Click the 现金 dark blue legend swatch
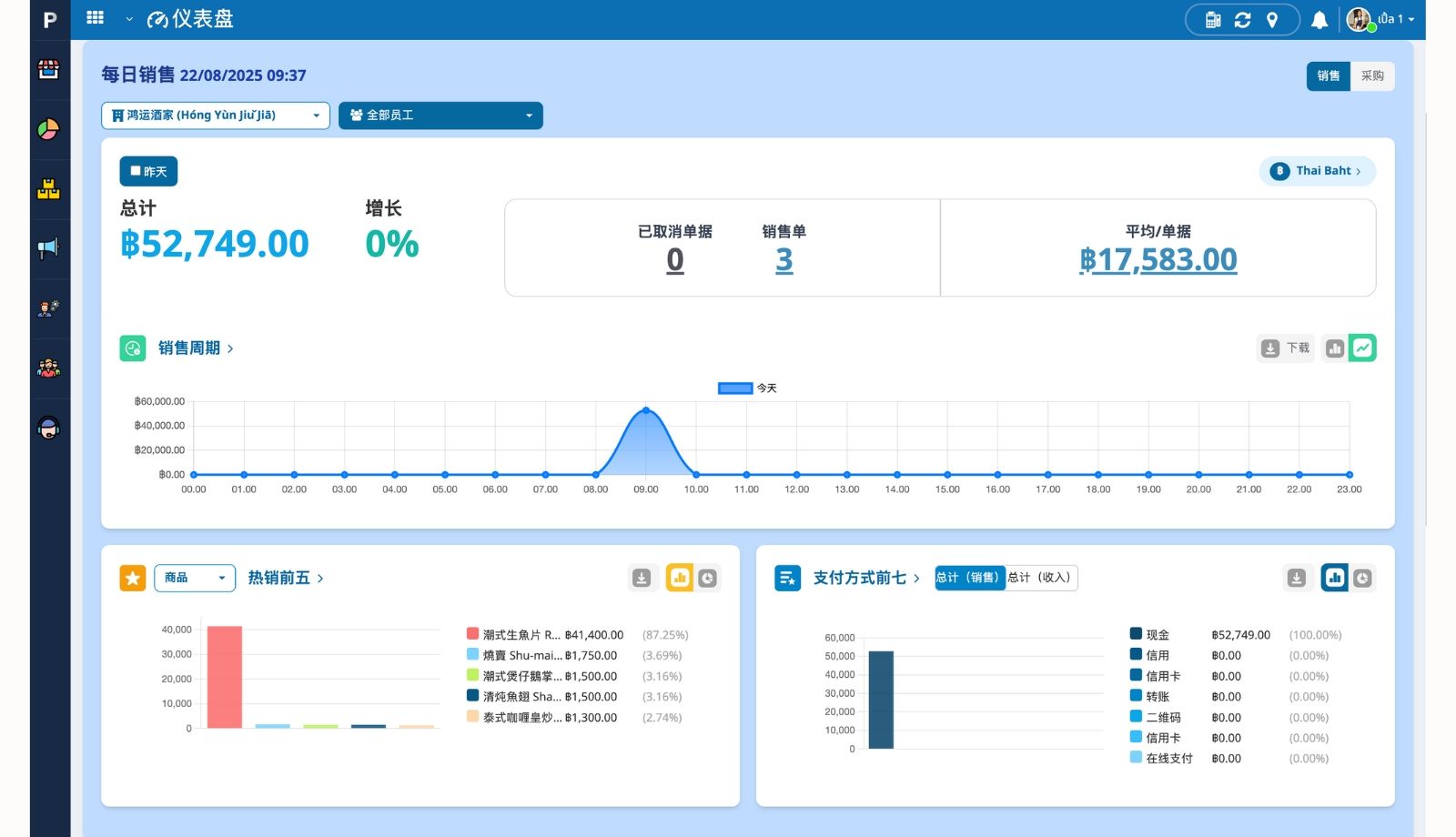 1136,634
